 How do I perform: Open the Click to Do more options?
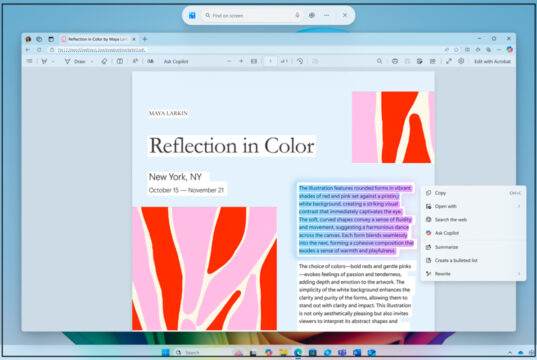327,15
